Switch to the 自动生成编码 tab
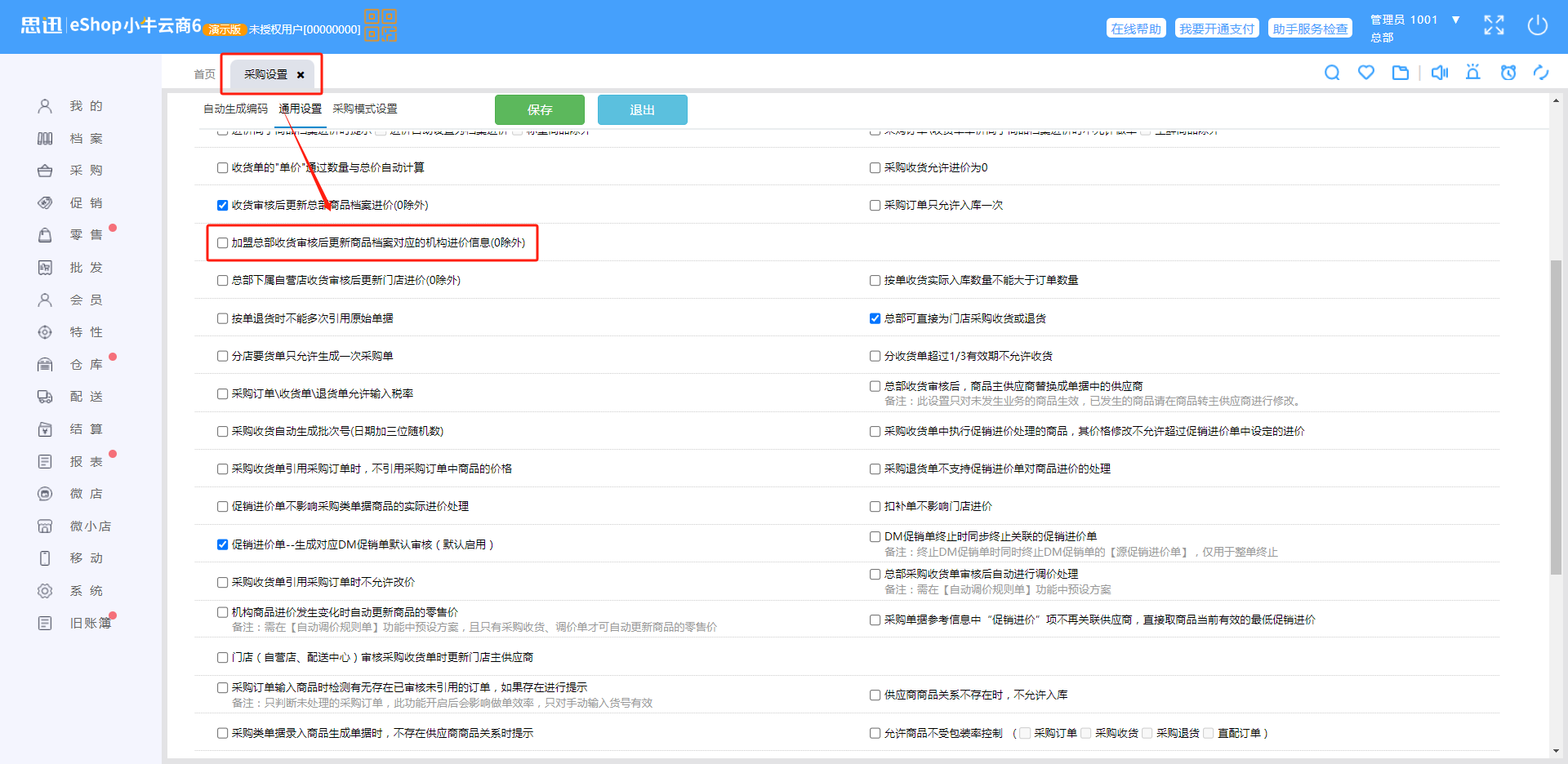The width and height of the screenshot is (1568, 764). pos(235,109)
